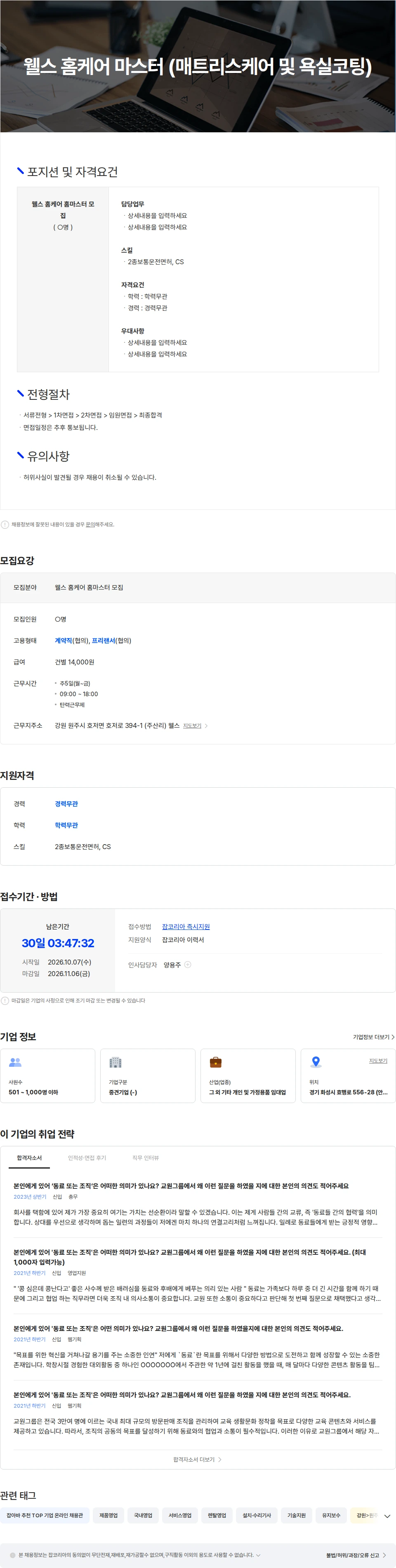The width and height of the screenshot is (396, 1568).
Task: Click the 중견기업 company type card
Action: (x=147, y=1075)
